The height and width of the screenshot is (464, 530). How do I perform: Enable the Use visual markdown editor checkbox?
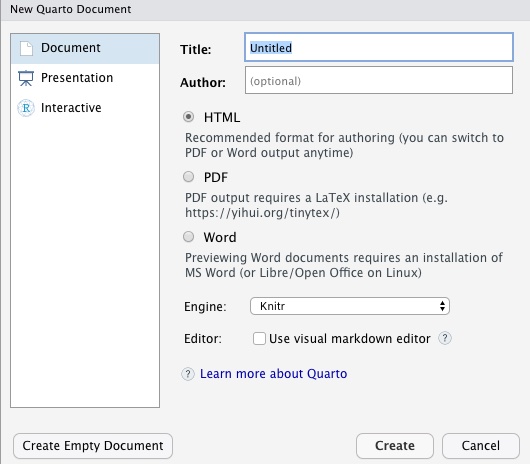(259, 338)
